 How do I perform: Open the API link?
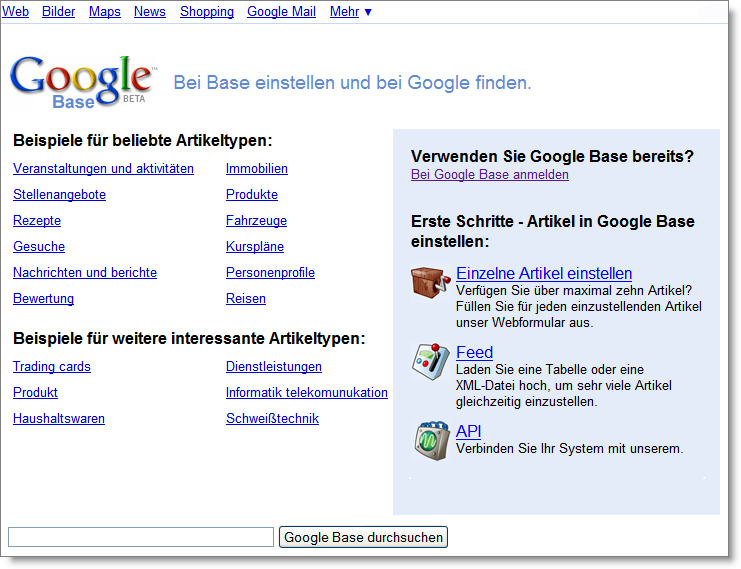click(x=468, y=431)
